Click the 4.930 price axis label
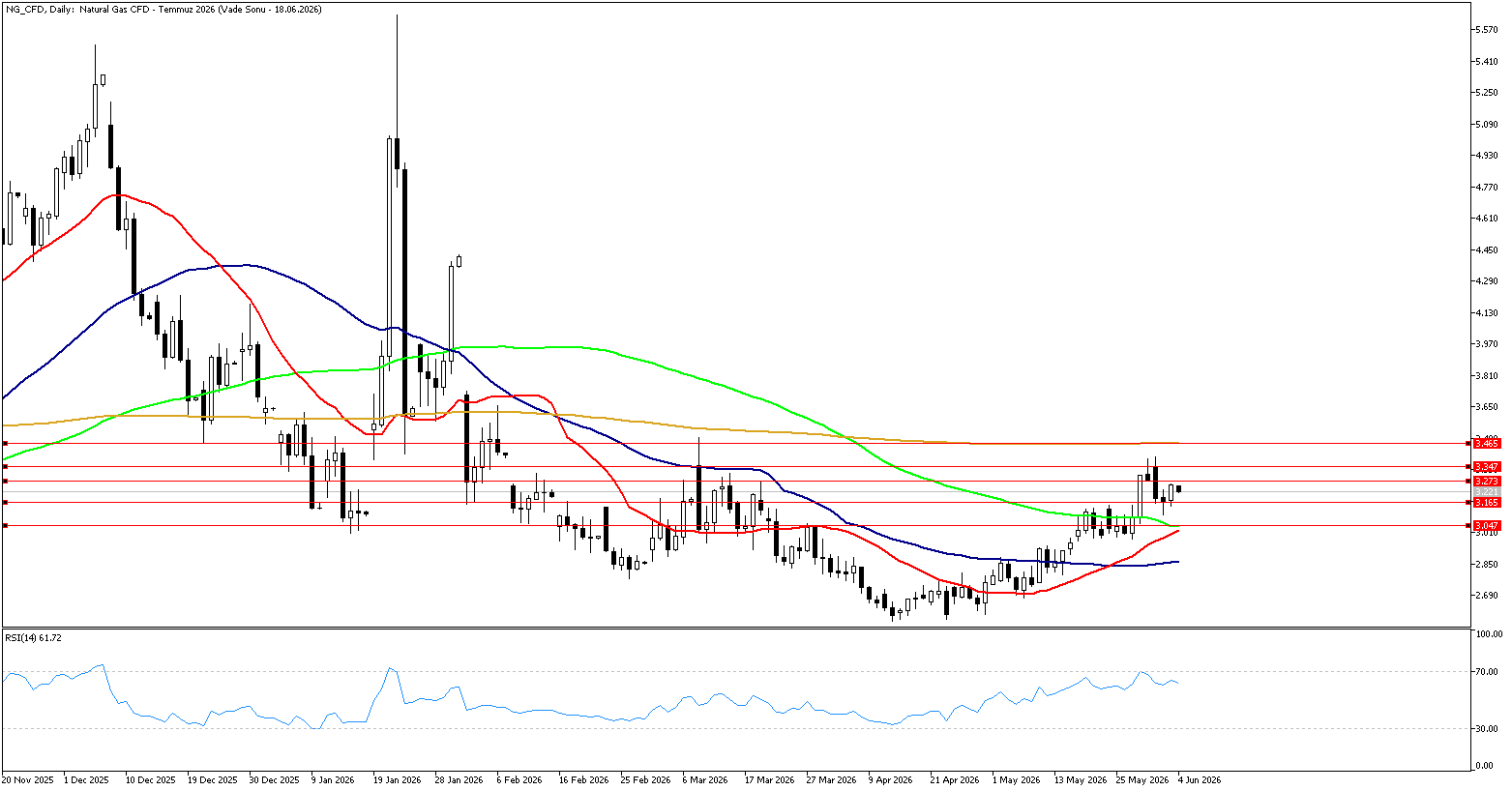This screenshot has width=1512, height=791. [x=1487, y=156]
